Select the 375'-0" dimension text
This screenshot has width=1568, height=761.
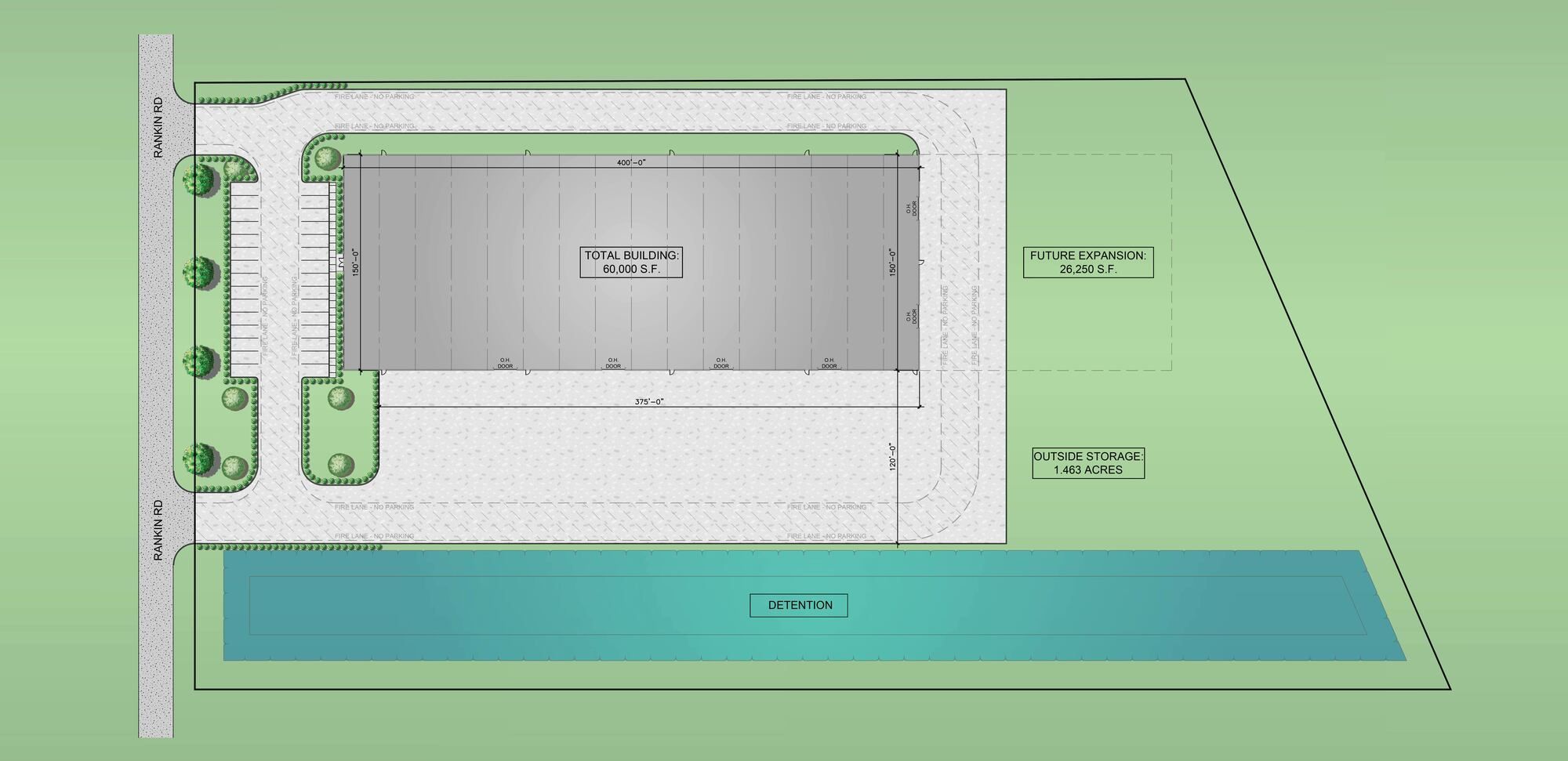click(648, 401)
